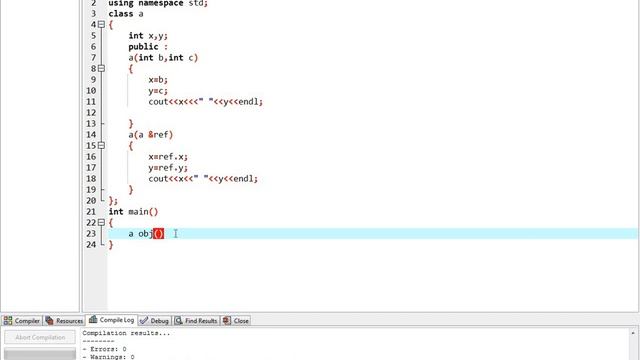Click on 'class a' declaration
640x360 pixels.
coord(126,13)
